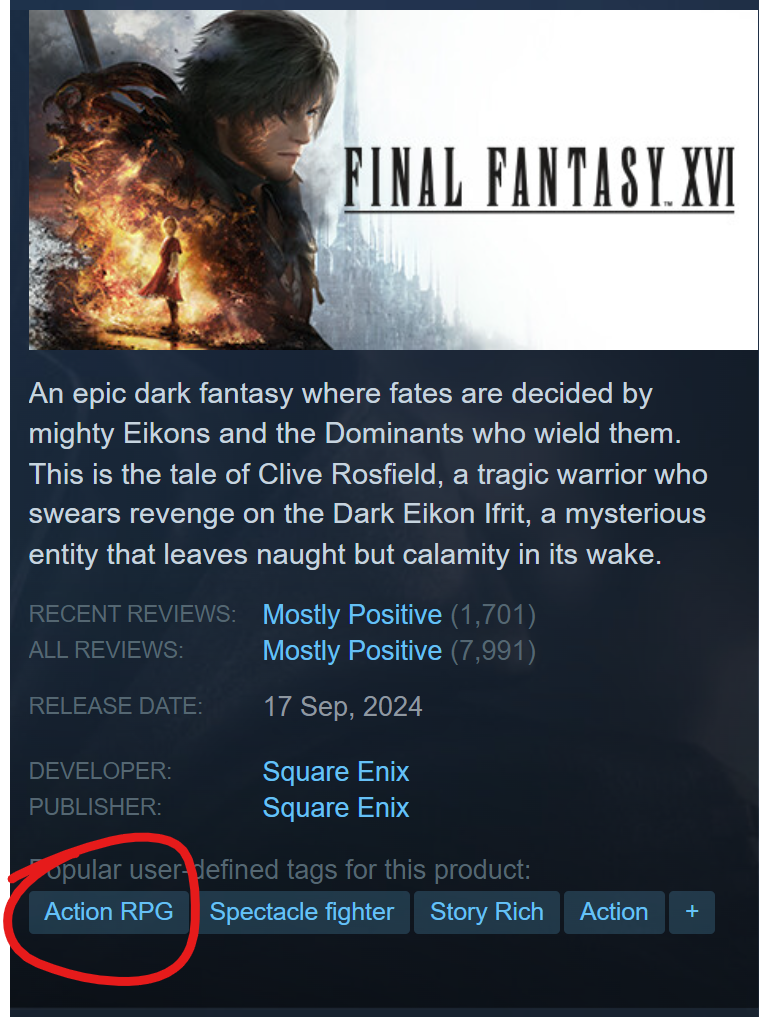Select the Action RPG tag
This screenshot has height=1017, width=759.
(x=109, y=912)
